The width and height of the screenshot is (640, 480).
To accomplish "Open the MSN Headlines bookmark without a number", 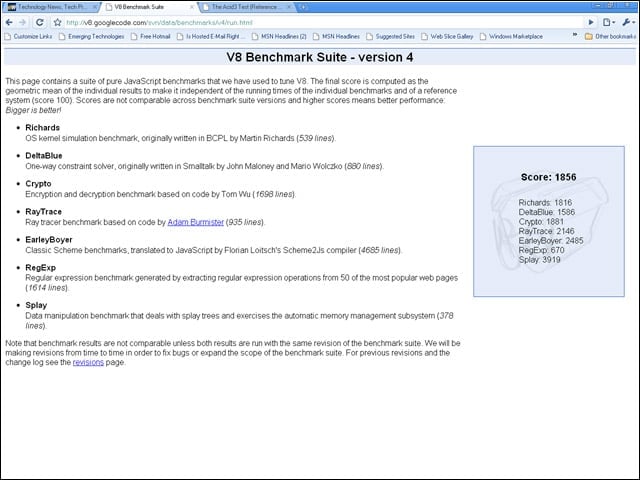I will click(x=336, y=36).
